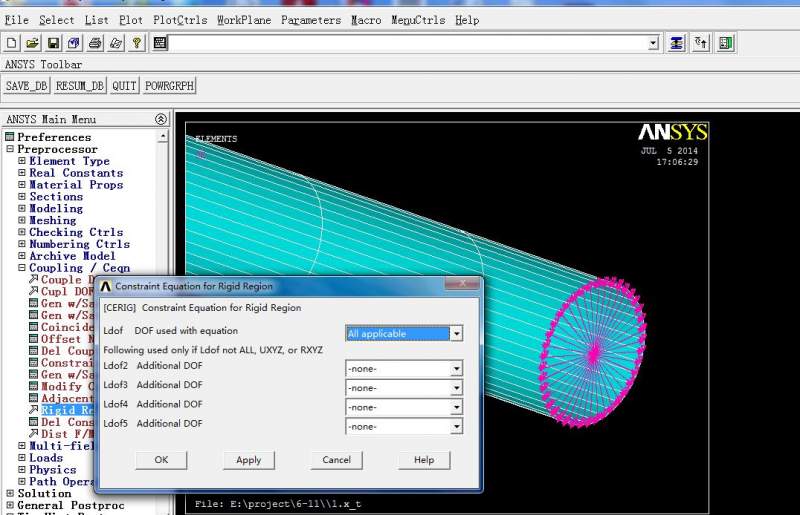Open the help question-mark icon
Viewport: 800px width, 515px height.
(137, 43)
